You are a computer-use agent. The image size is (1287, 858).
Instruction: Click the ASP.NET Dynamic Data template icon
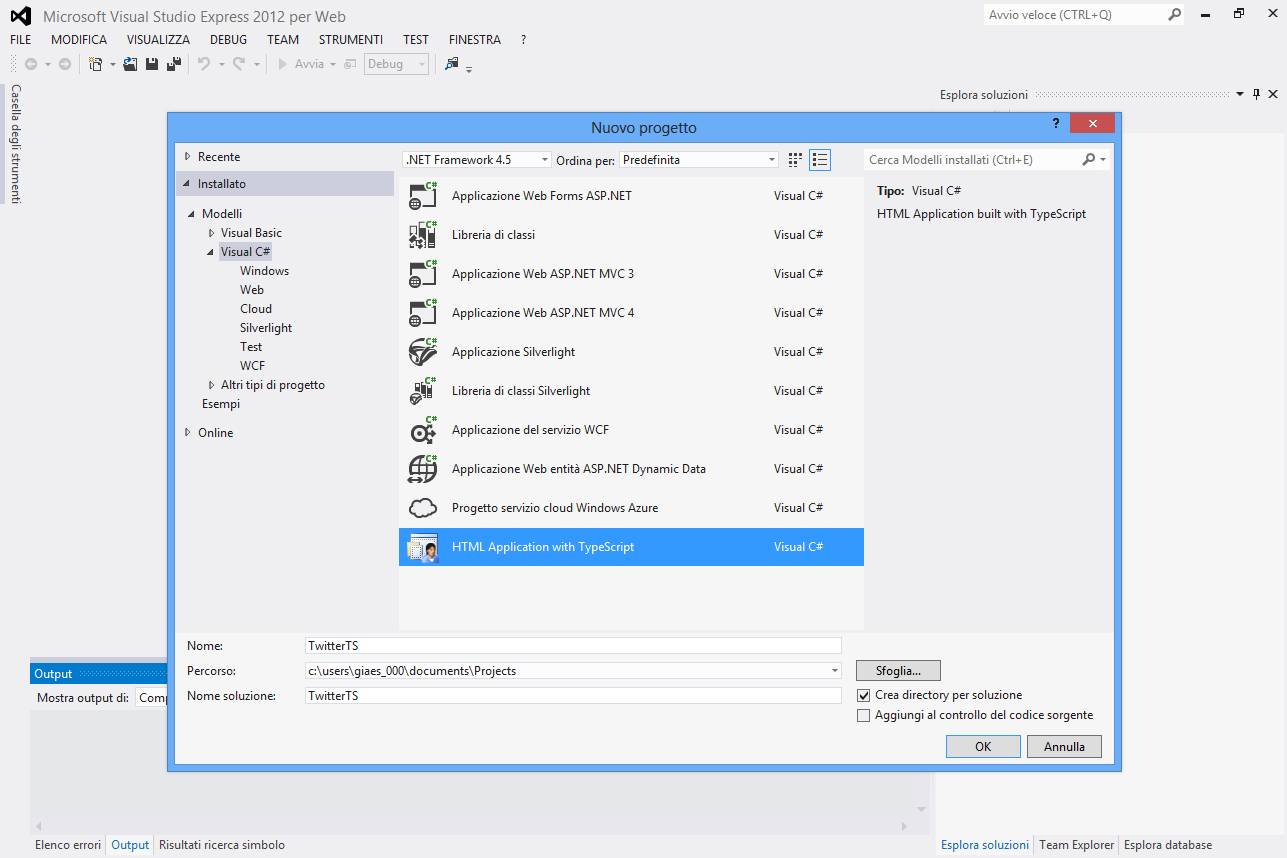pos(423,469)
